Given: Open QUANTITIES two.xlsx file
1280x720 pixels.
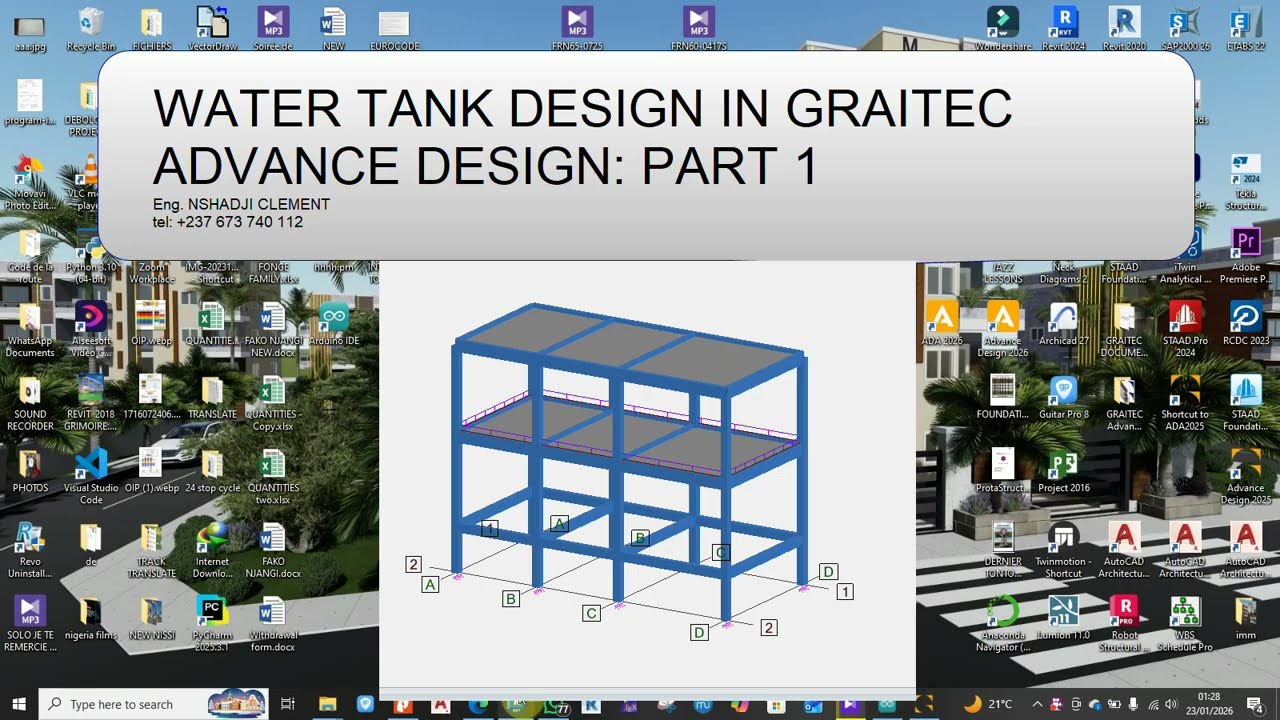Looking at the screenshot, I should tap(273, 476).
